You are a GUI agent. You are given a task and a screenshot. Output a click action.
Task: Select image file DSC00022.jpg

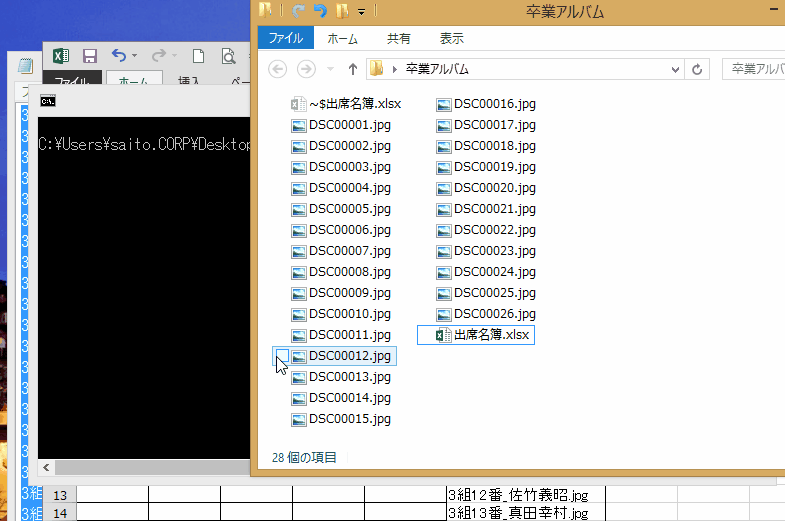pos(486,230)
